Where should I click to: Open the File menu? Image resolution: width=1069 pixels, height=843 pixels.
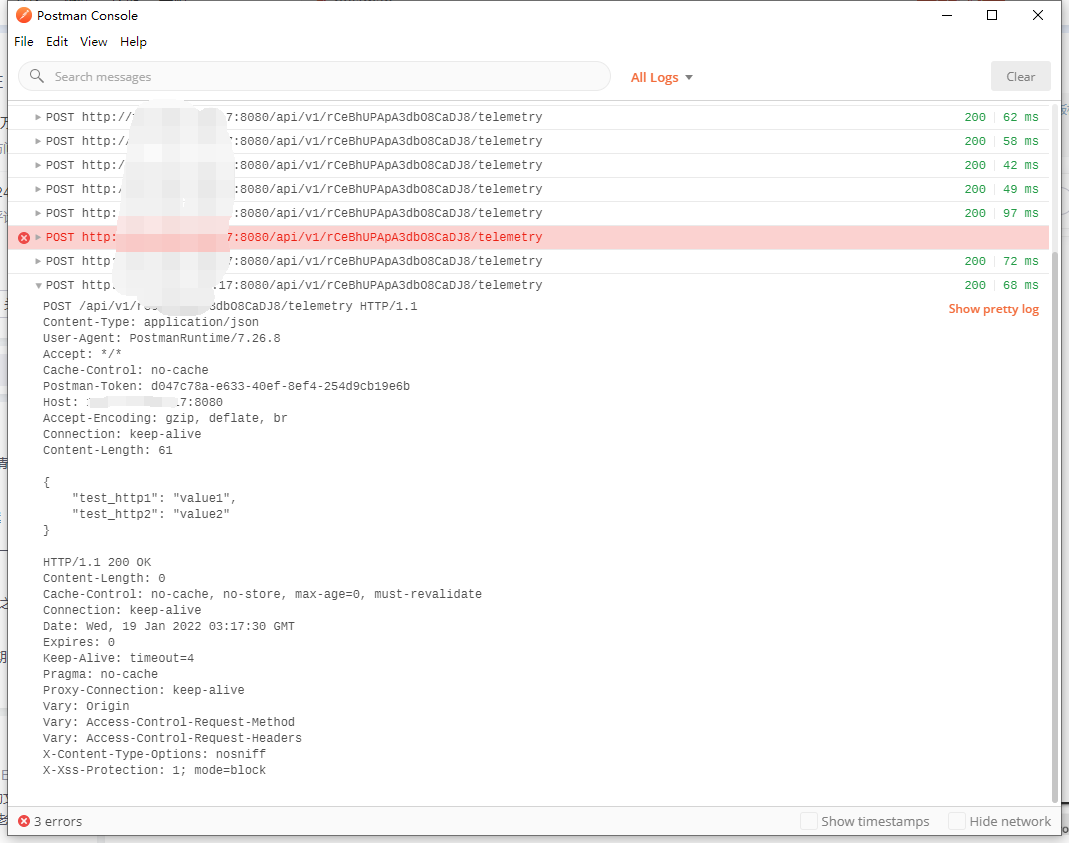(23, 41)
